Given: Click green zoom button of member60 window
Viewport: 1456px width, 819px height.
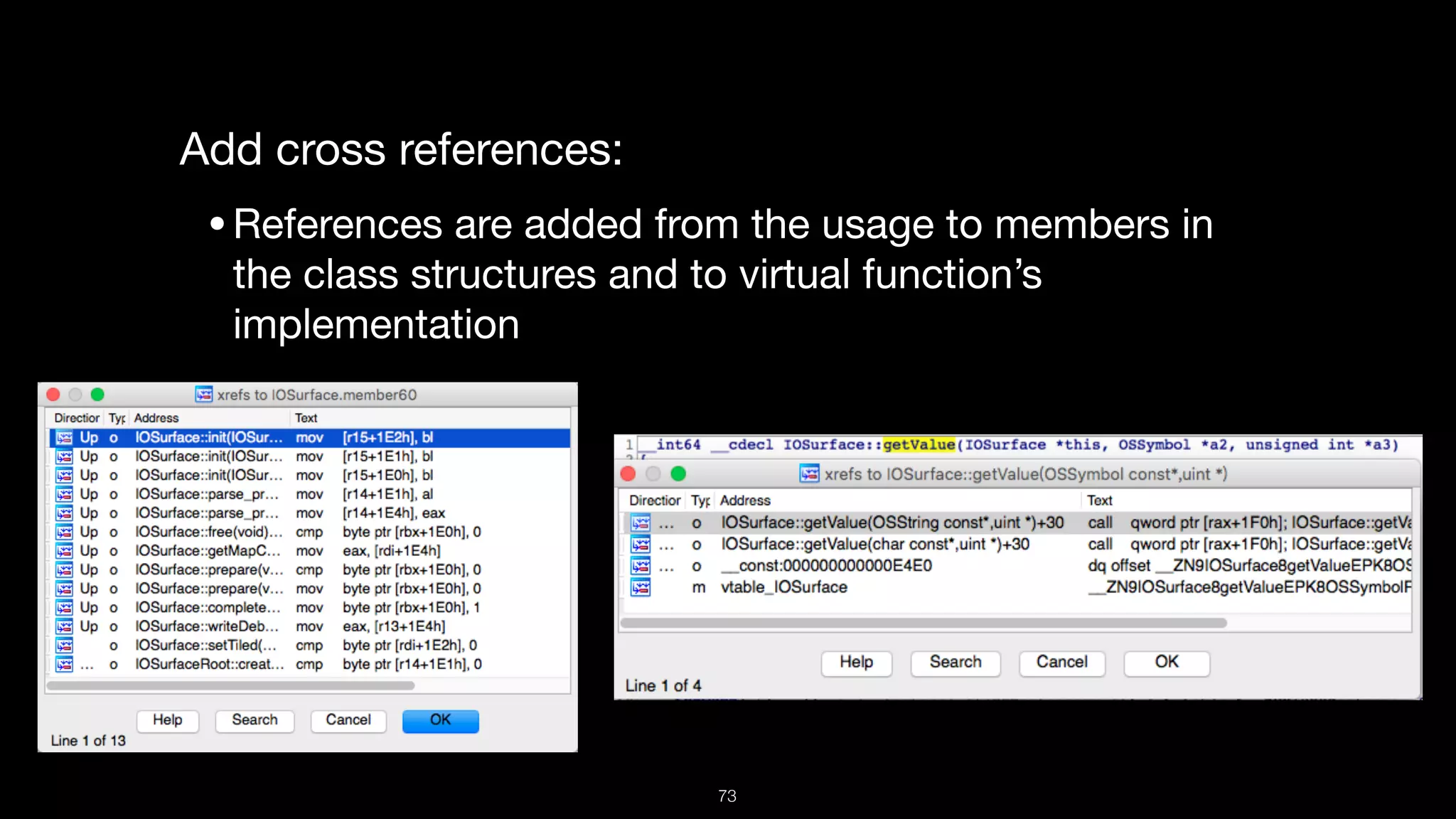Looking at the screenshot, I should click(x=97, y=395).
